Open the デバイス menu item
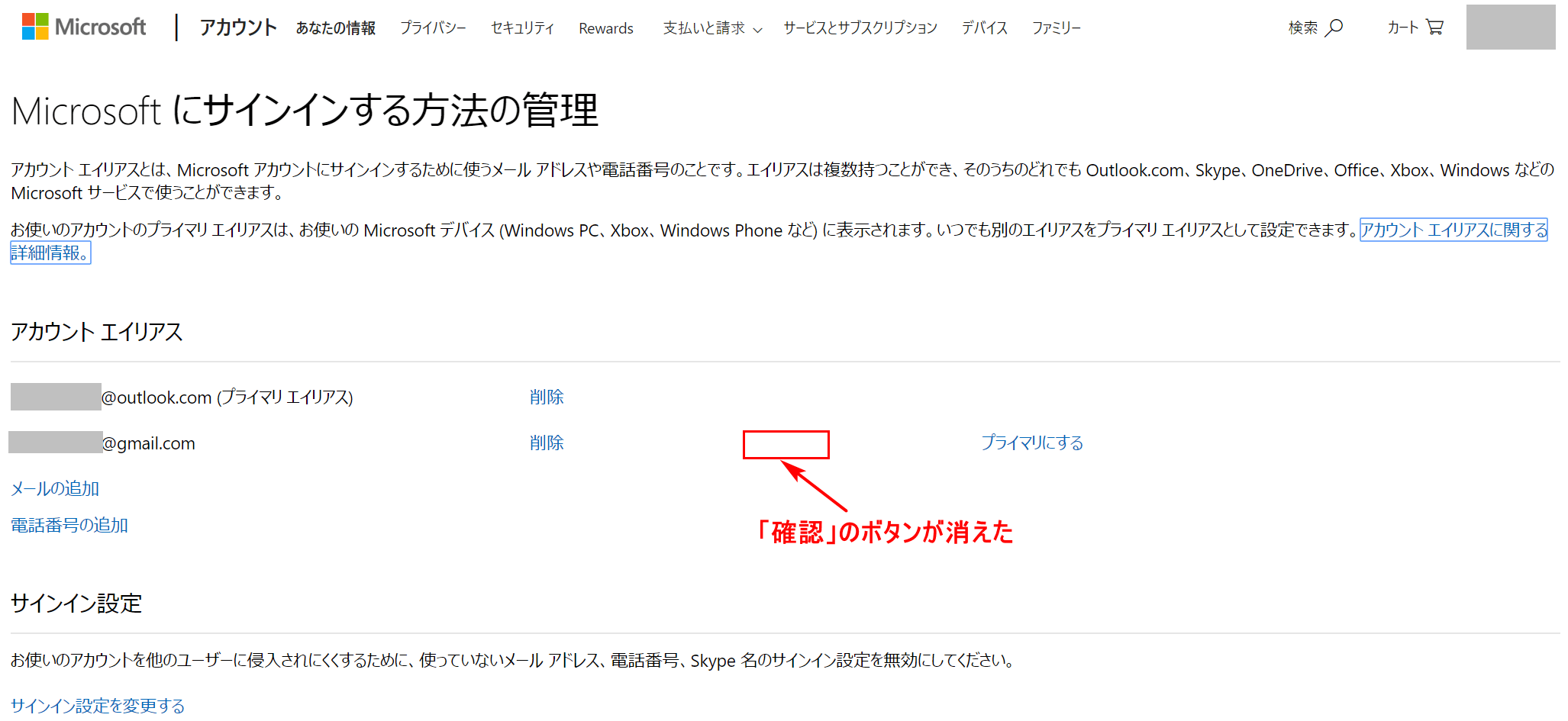 click(985, 28)
